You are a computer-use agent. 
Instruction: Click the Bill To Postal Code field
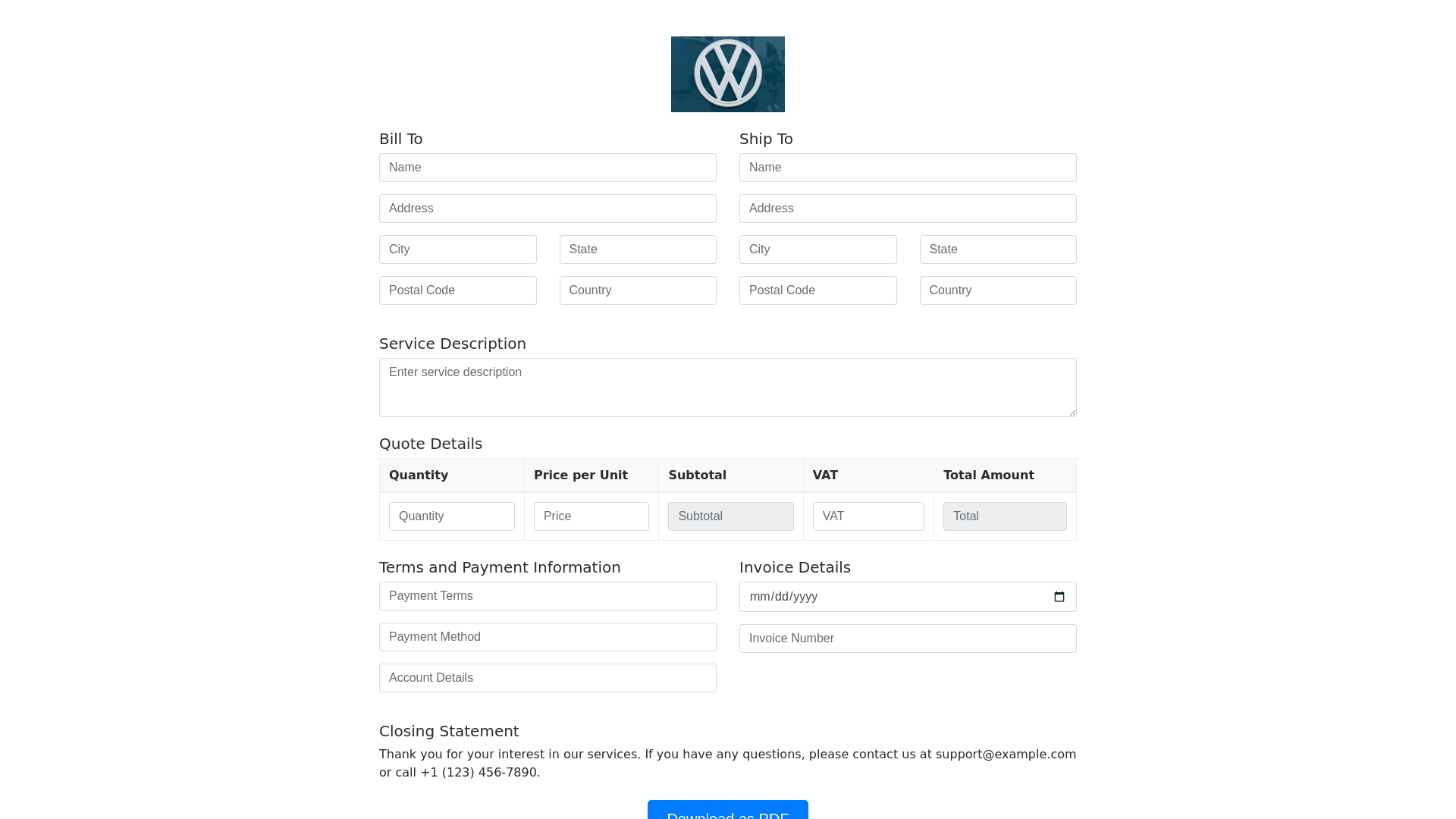click(x=457, y=290)
